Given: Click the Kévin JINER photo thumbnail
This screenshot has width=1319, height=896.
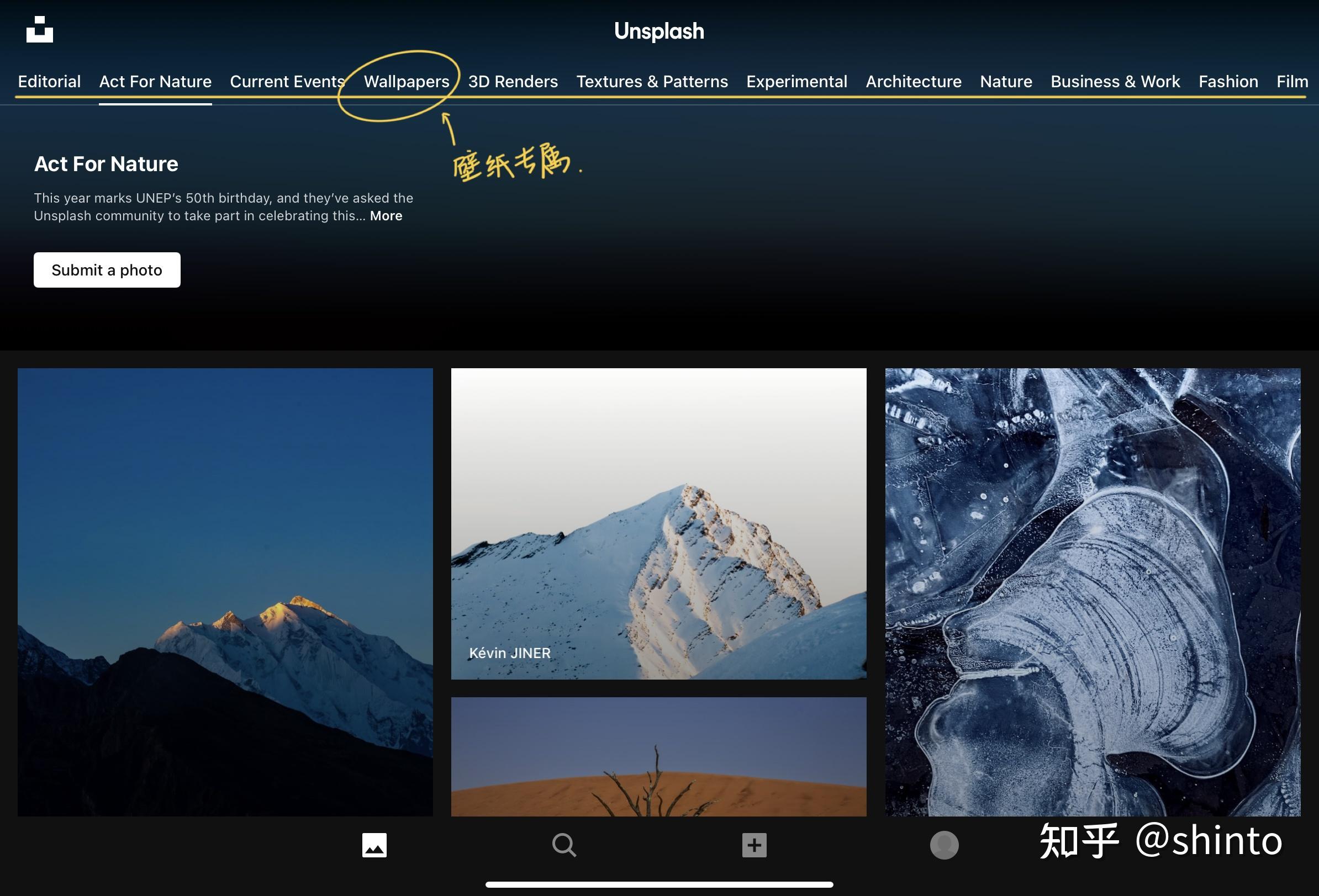Looking at the screenshot, I should (658, 522).
